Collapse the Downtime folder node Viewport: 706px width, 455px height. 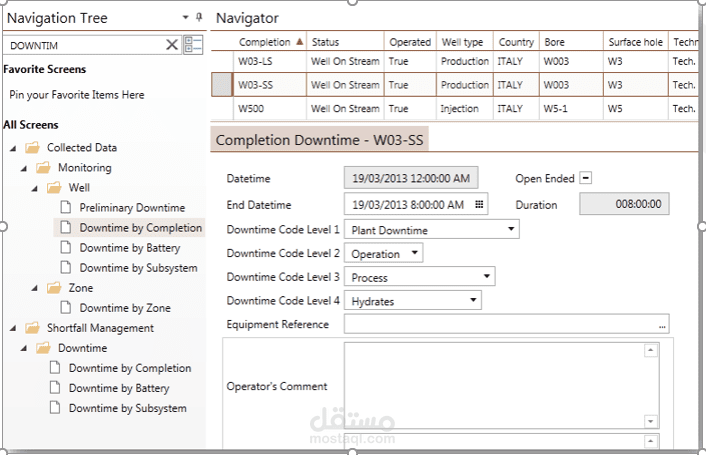pos(24,349)
